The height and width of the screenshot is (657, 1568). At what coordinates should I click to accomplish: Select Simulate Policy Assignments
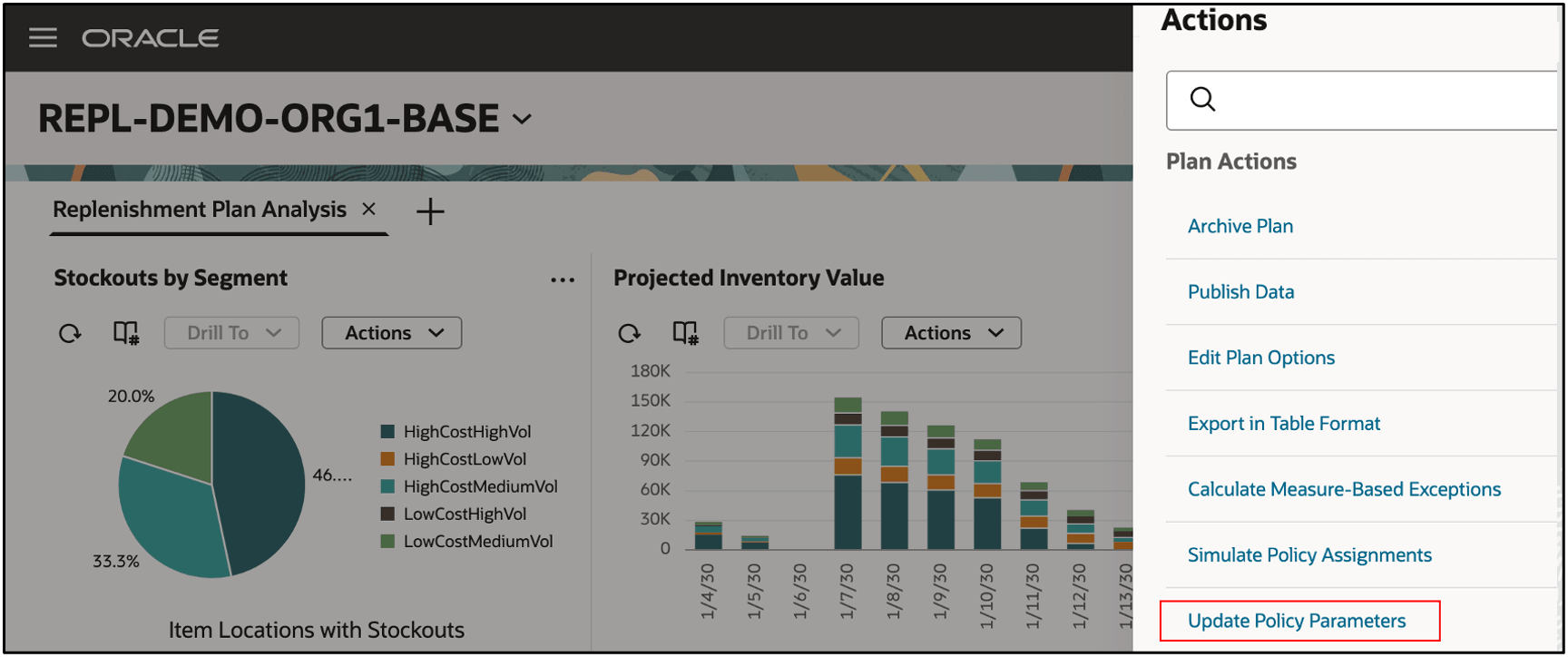click(1309, 554)
